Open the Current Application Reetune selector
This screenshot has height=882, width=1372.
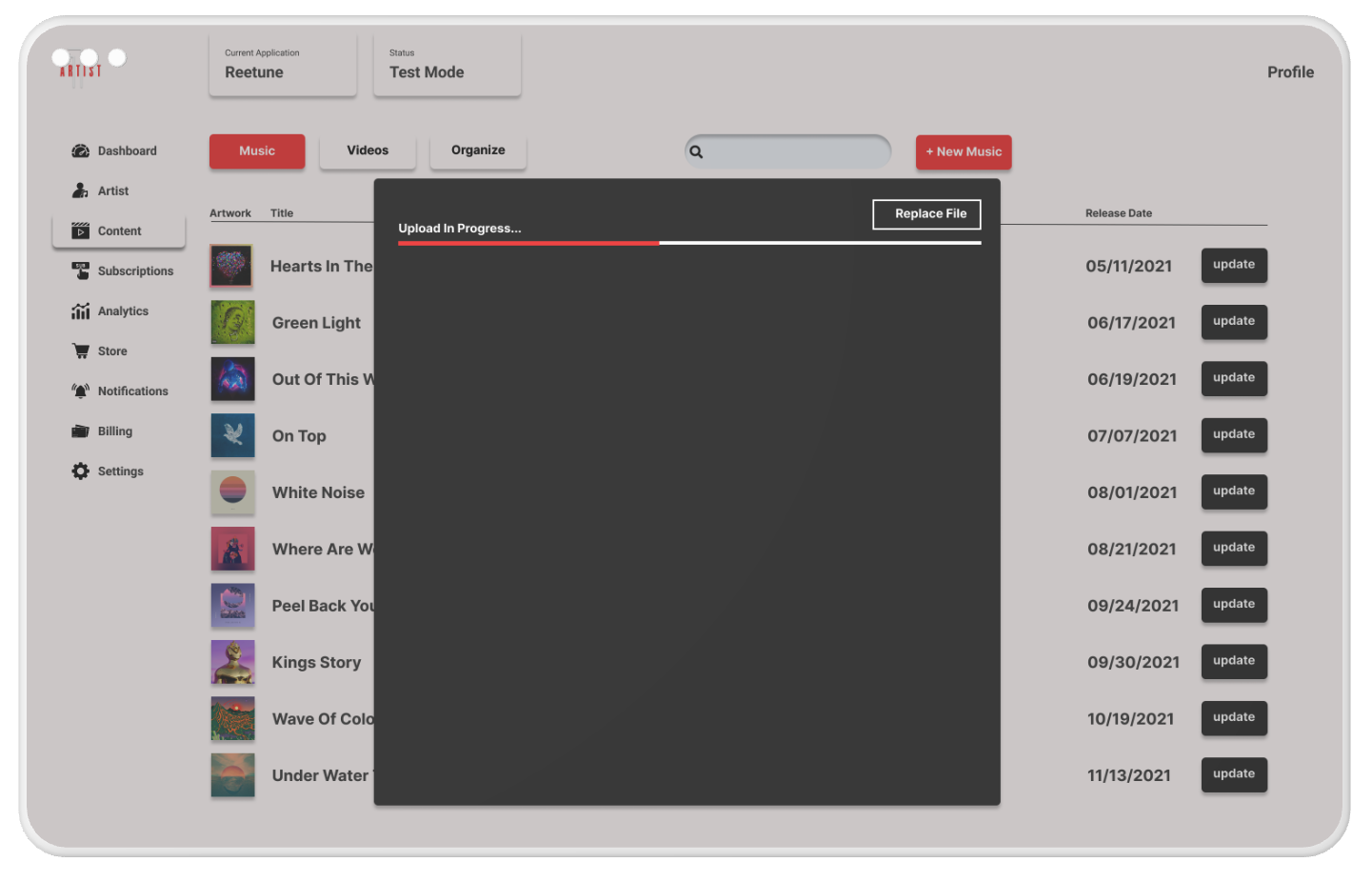tap(283, 65)
